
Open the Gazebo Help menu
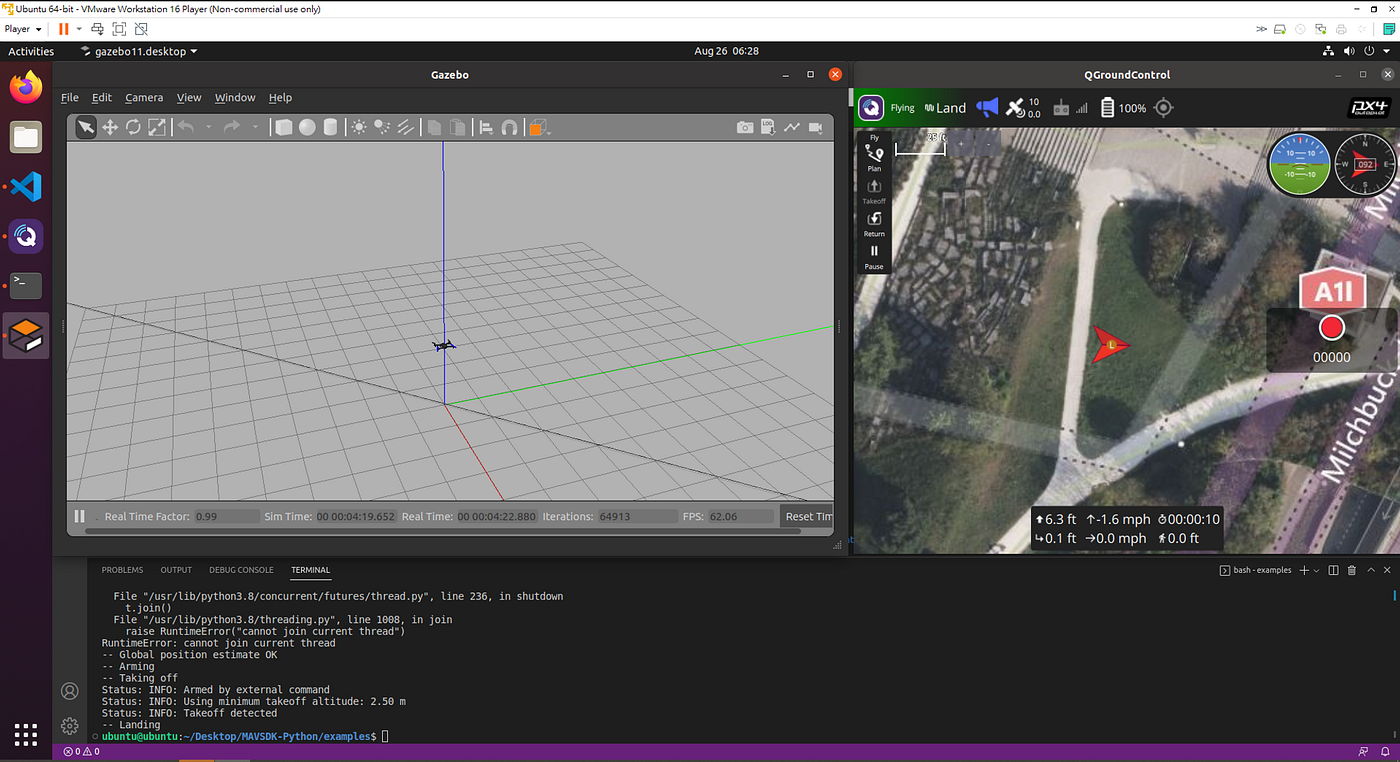[x=280, y=98]
